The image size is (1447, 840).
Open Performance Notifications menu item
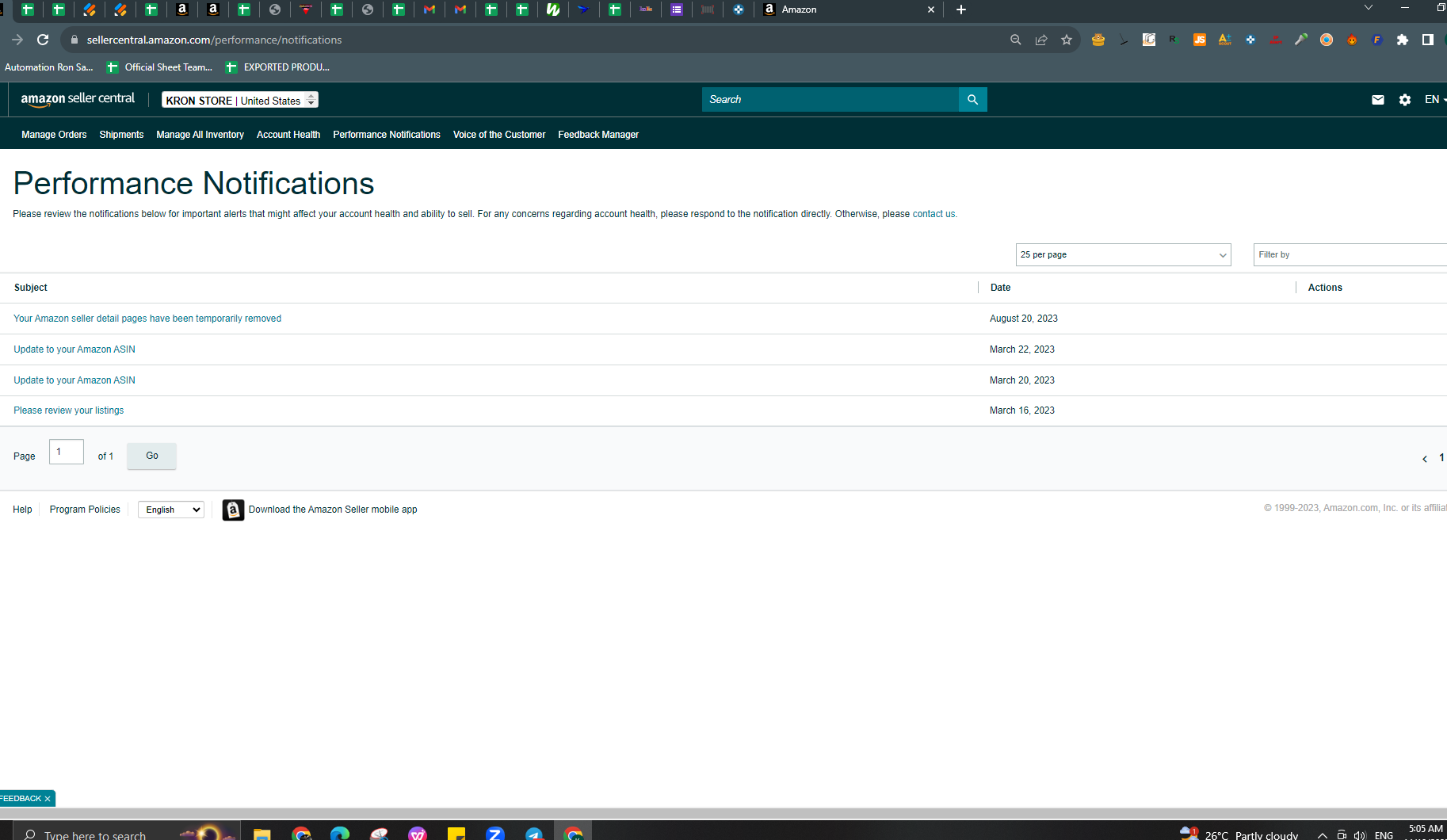pyautogui.click(x=387, y=135)
